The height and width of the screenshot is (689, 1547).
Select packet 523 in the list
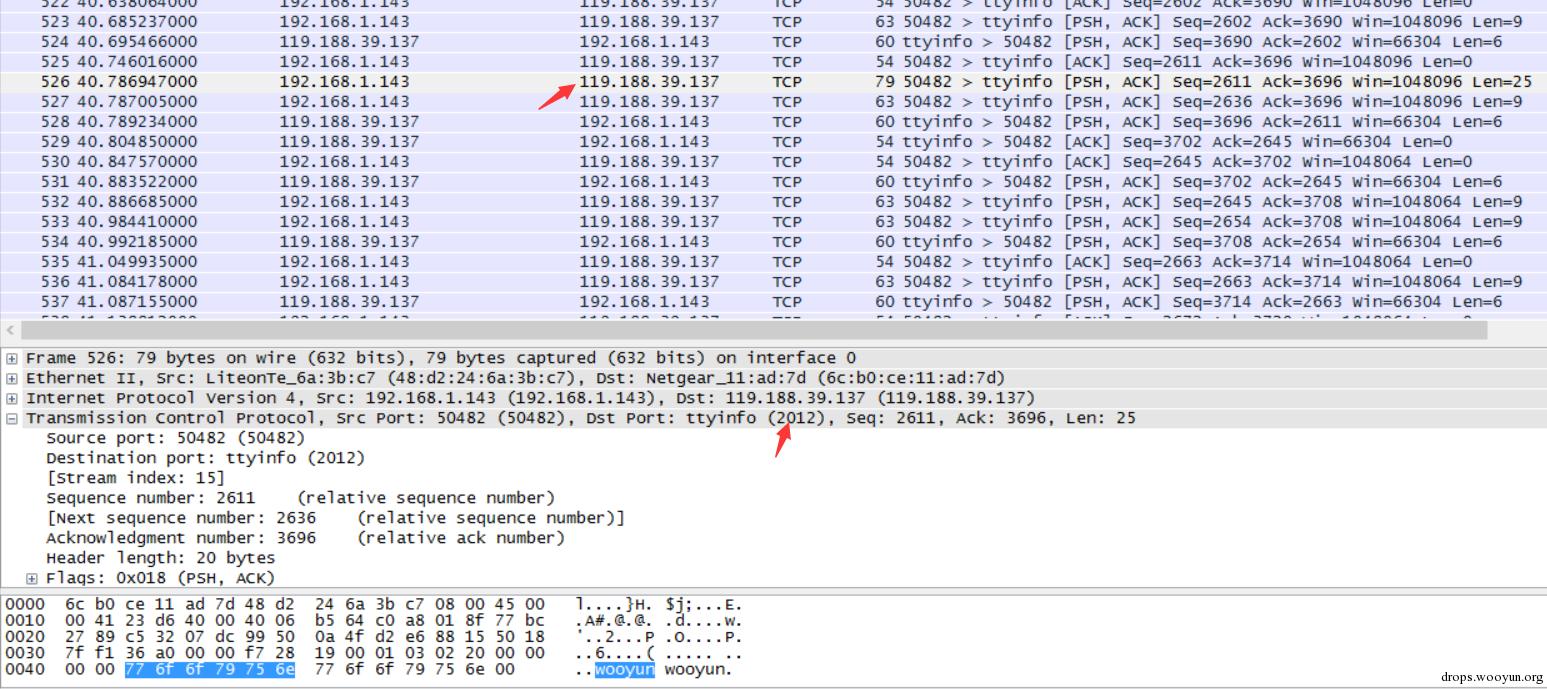pyautogui.click(x=773, y=21)
